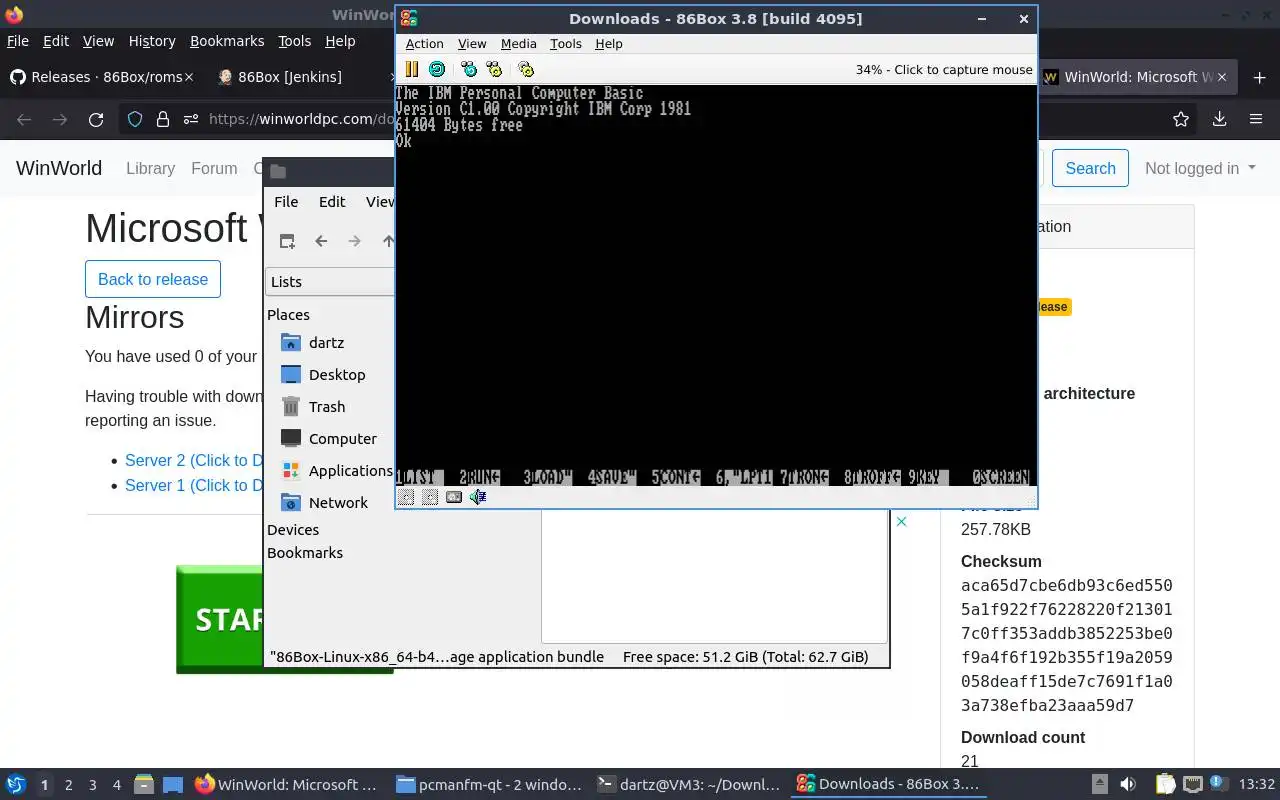The width and height of the screenshot is (1280, 800).
Task: Open Firefox History menu
Action: click(152, 41)
